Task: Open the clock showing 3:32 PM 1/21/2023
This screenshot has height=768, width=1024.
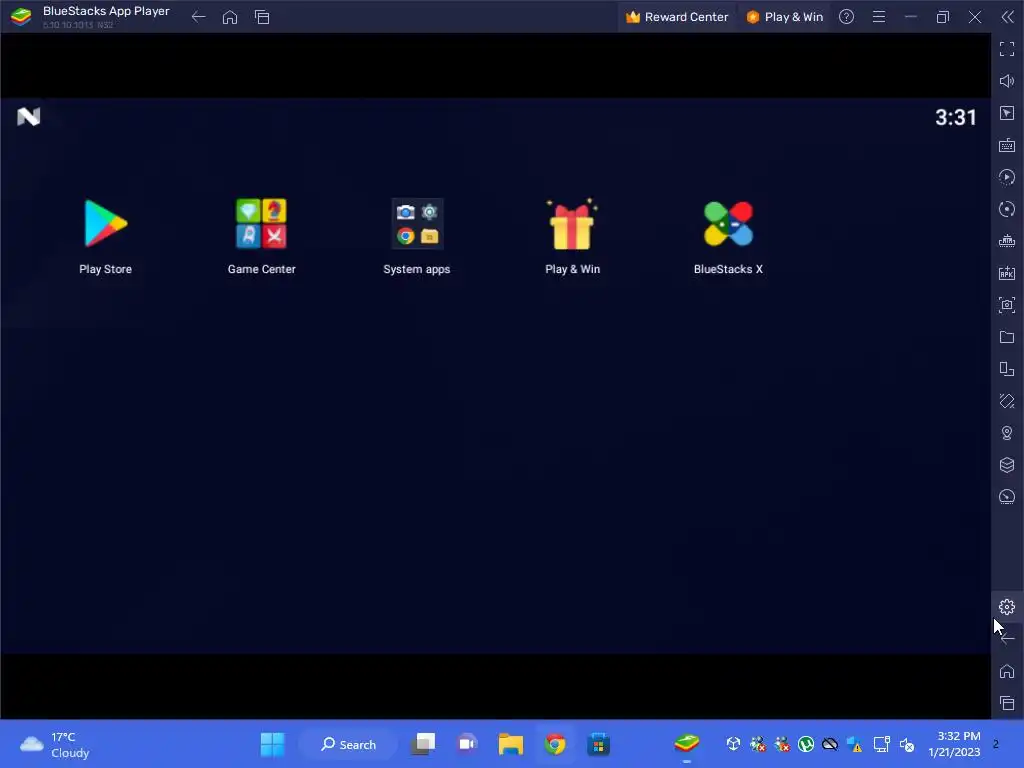Action: pos(954,744)
